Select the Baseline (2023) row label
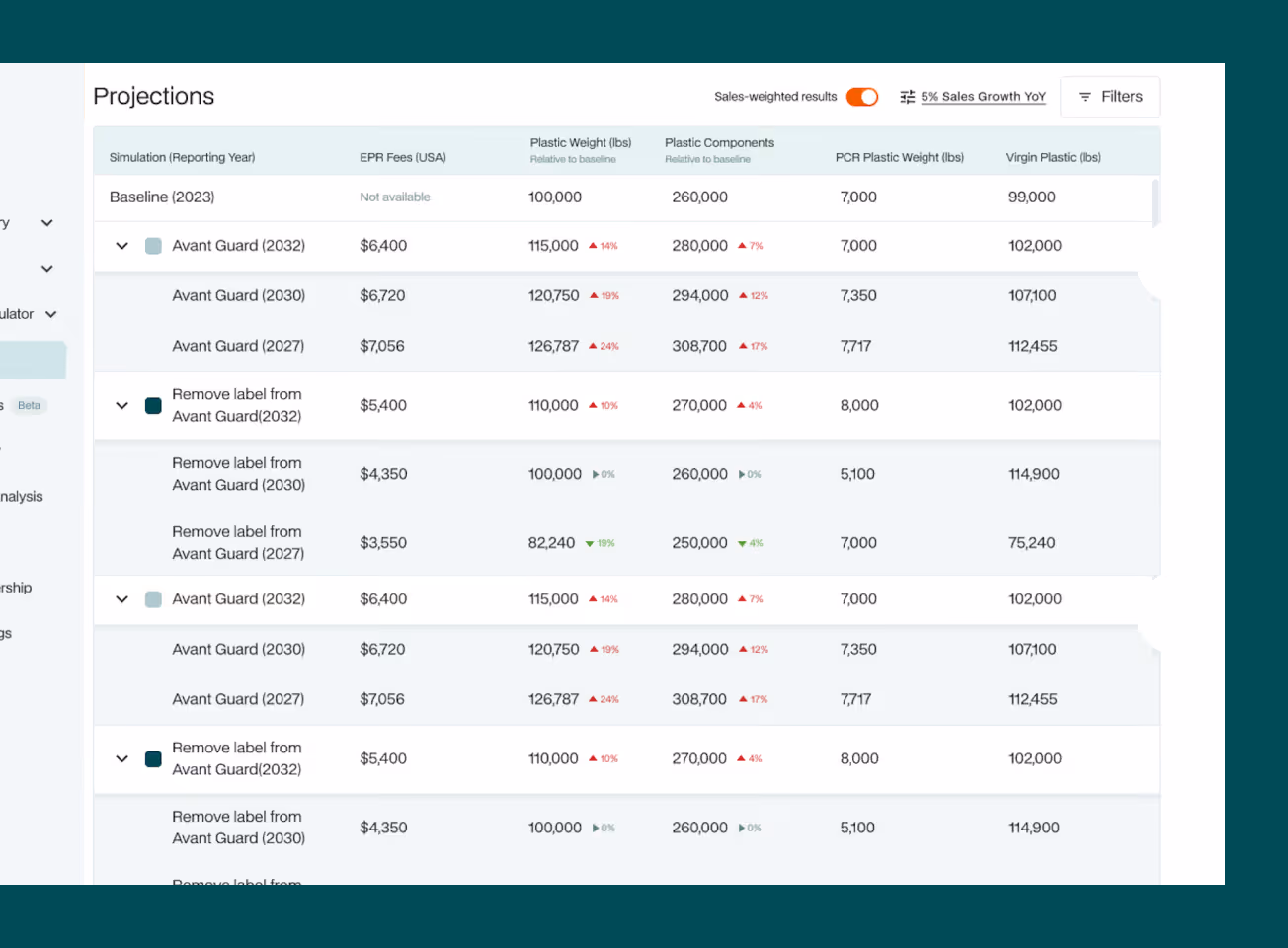1288x948 pixels. tap(162, 197)
